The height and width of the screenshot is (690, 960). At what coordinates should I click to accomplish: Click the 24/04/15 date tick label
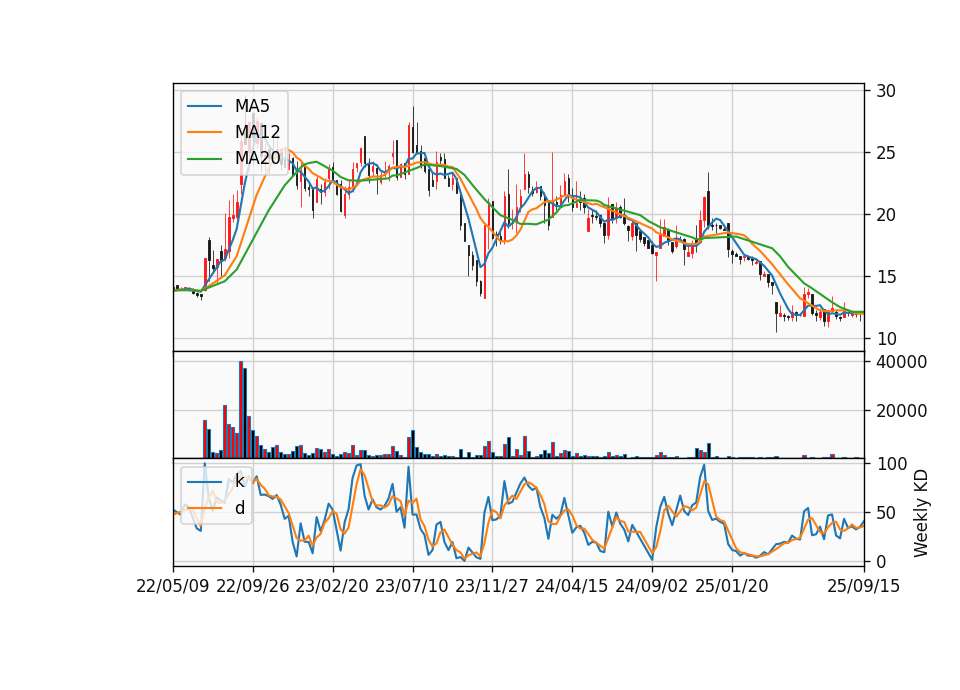point(572,586)
